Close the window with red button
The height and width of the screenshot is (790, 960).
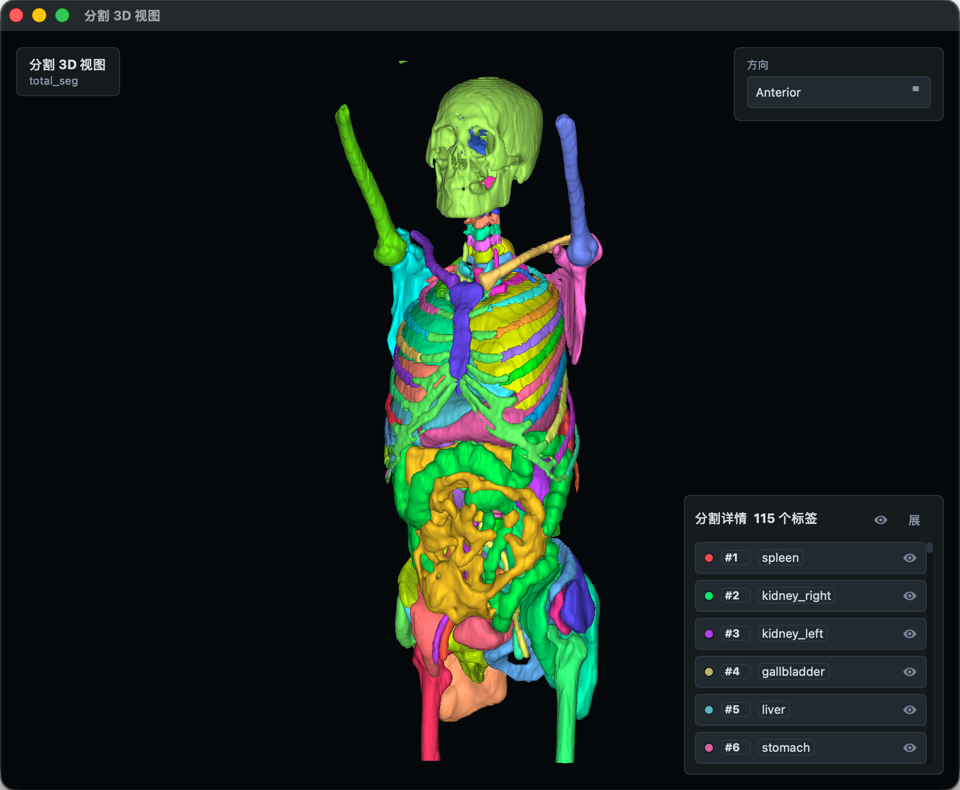[x=17, y=15]
